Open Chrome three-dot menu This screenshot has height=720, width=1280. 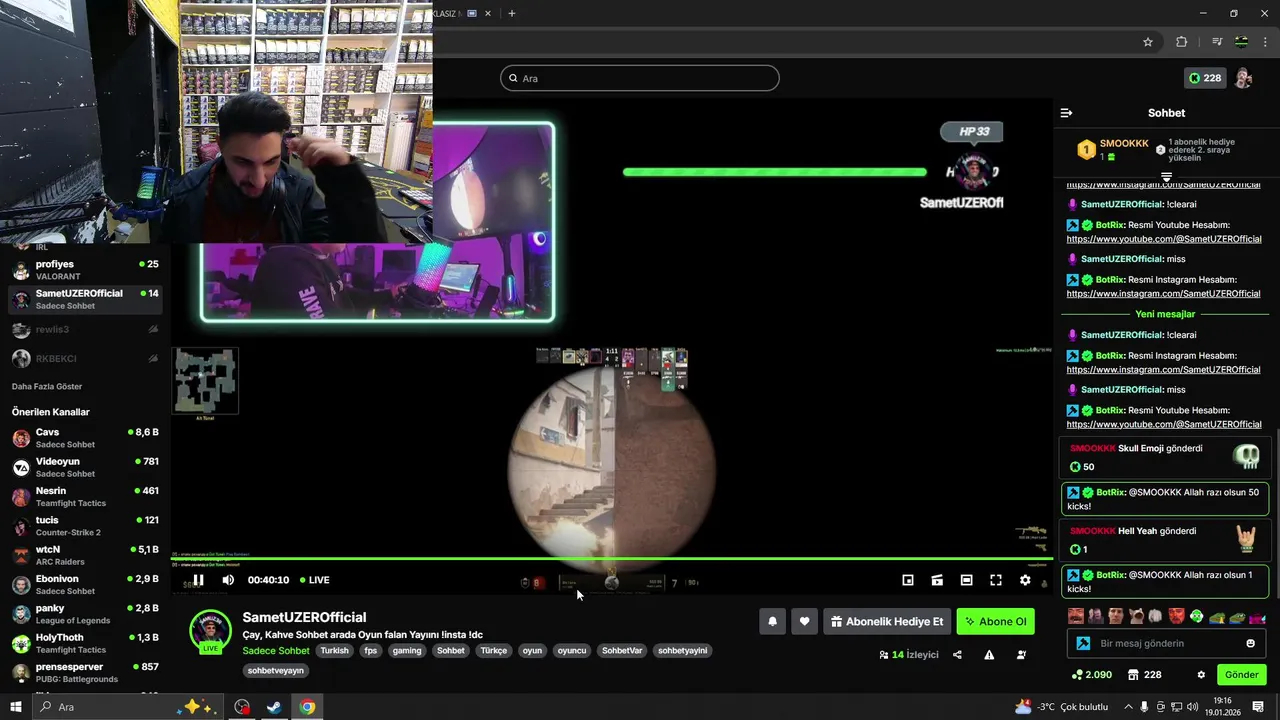pos(1265,42)
